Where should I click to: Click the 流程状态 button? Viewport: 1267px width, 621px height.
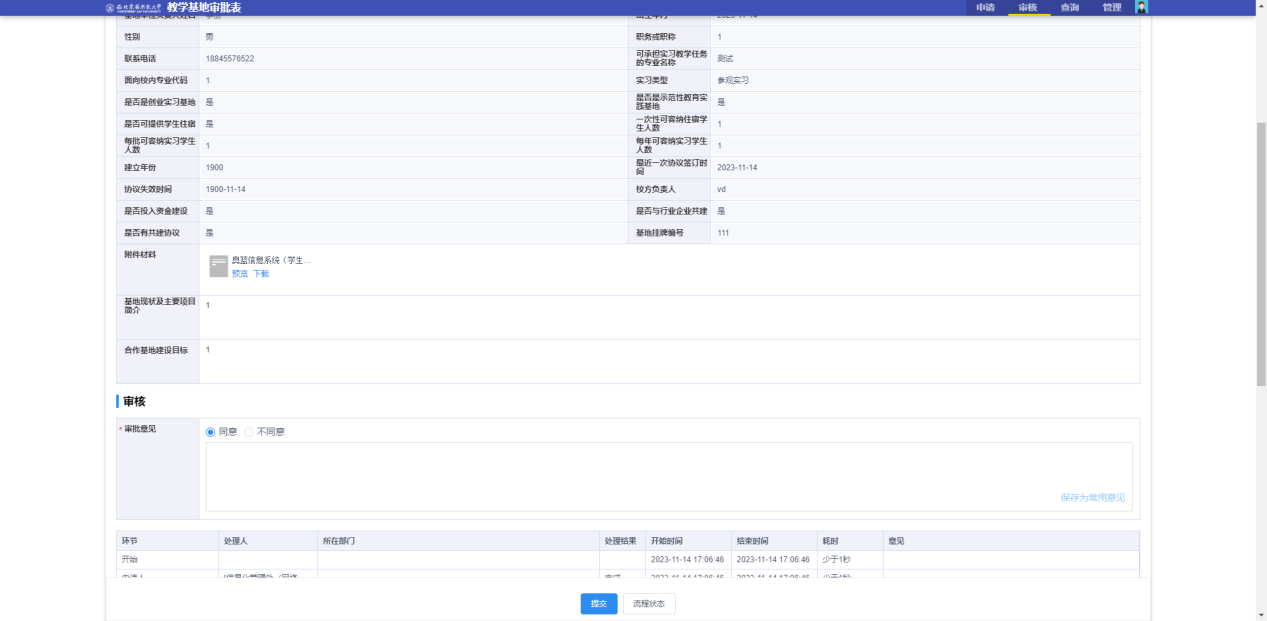(x=650, y=604)
